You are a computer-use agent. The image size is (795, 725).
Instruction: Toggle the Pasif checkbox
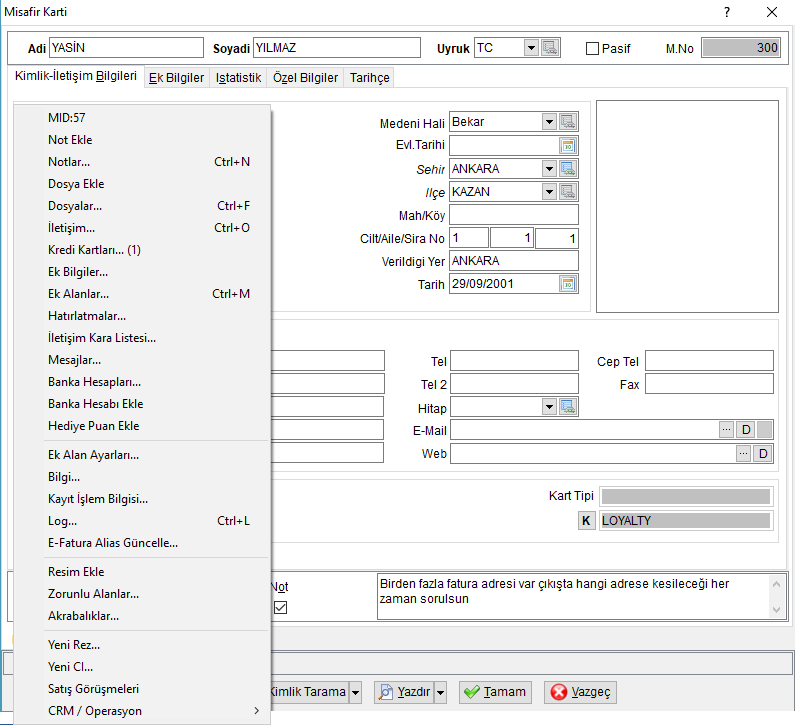592,49
